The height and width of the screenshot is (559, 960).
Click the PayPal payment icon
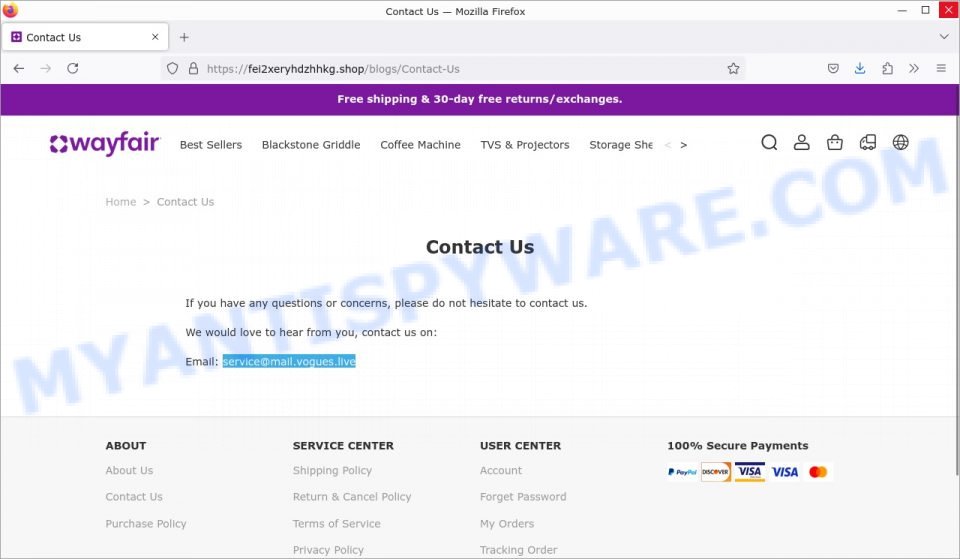coord(683,472)
